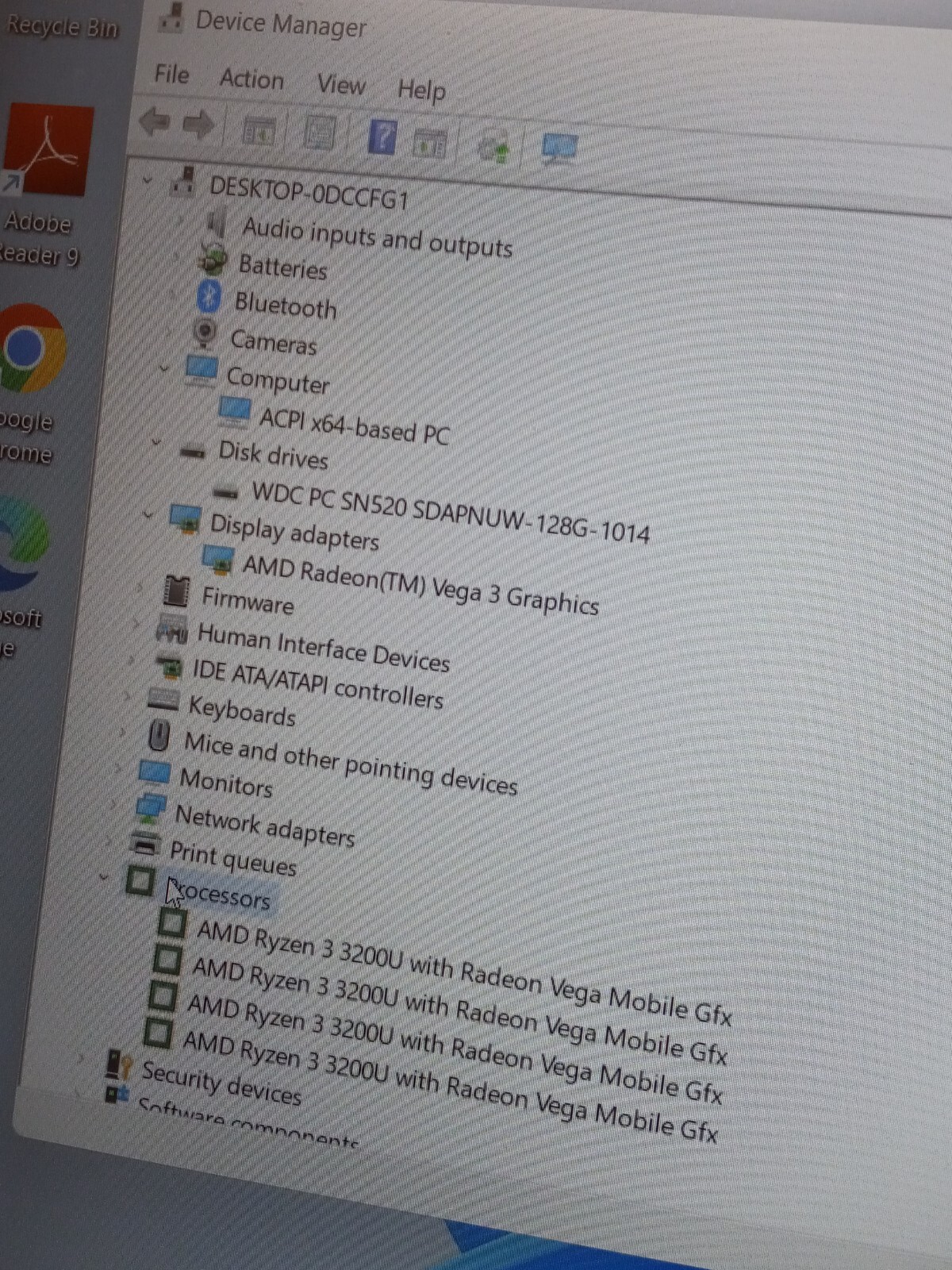Click the toolbar Forward arrow
952x1270 pixels.
(x=198, y=125)
